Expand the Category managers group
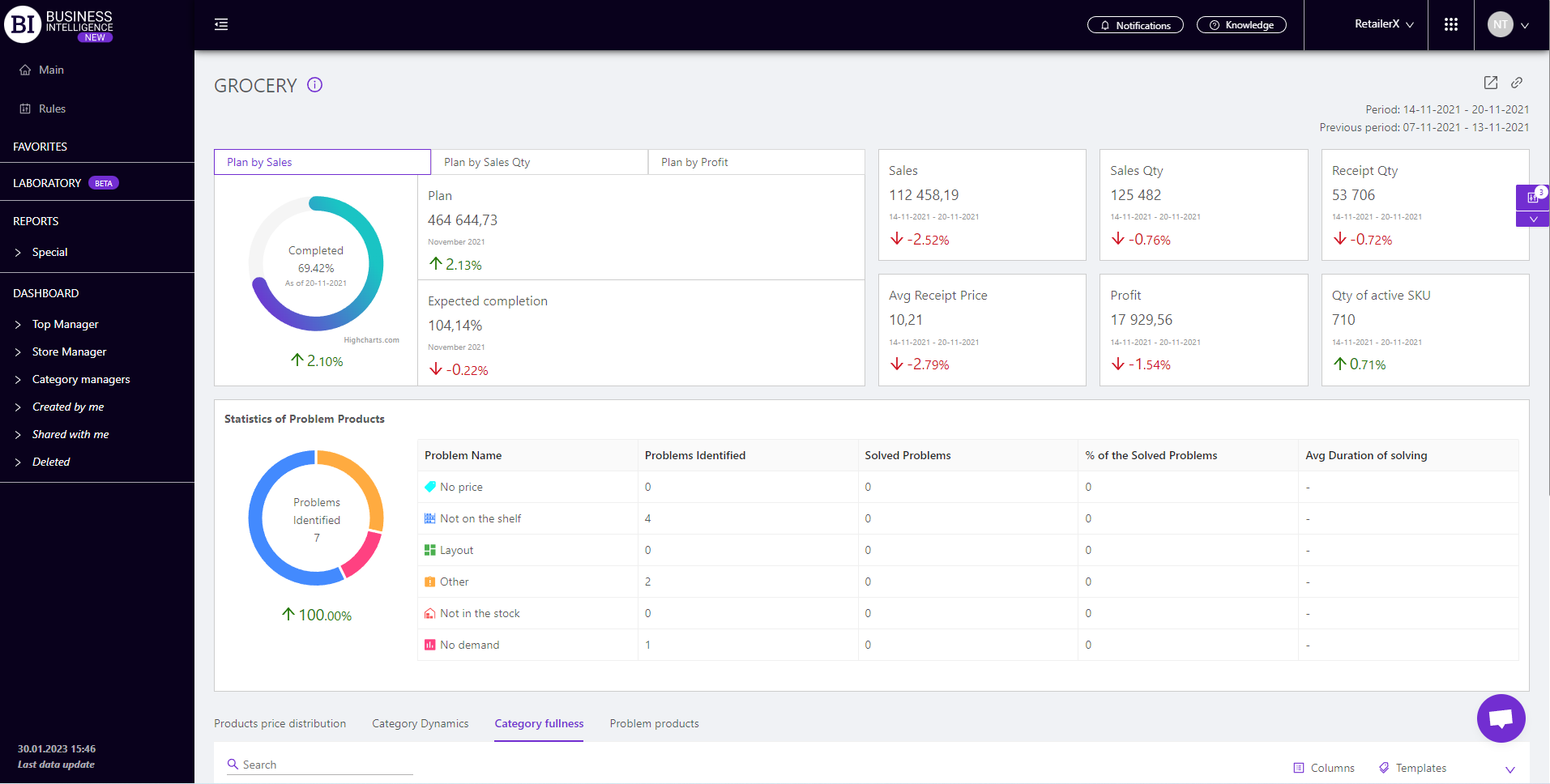 click(80, 379)
